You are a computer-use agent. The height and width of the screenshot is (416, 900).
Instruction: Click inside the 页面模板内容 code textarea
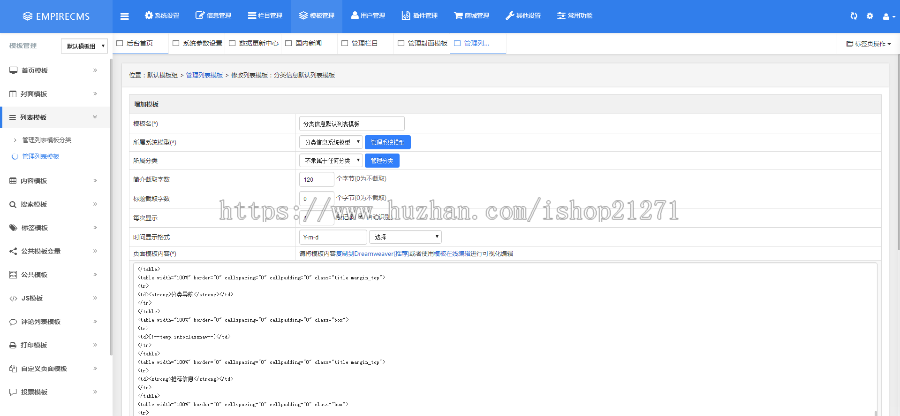point(504,339)
